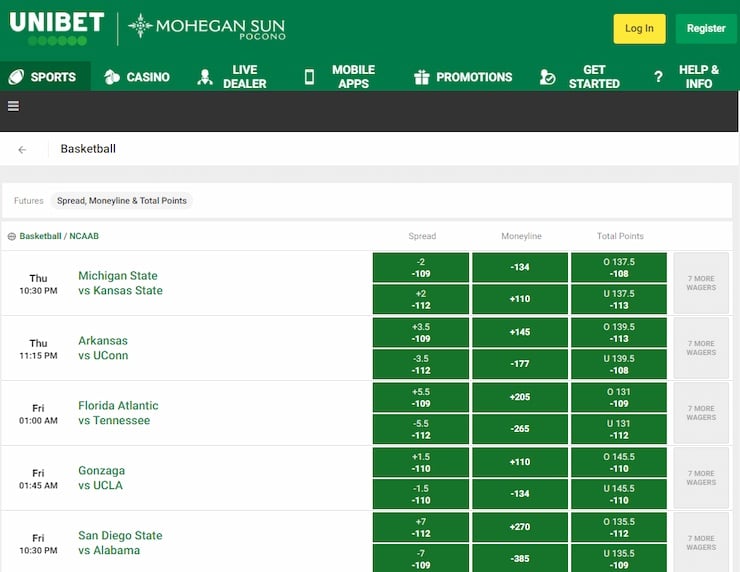Click the Basketball breadcrumb link
Viewport: 740px width, 572px height.
40,236
